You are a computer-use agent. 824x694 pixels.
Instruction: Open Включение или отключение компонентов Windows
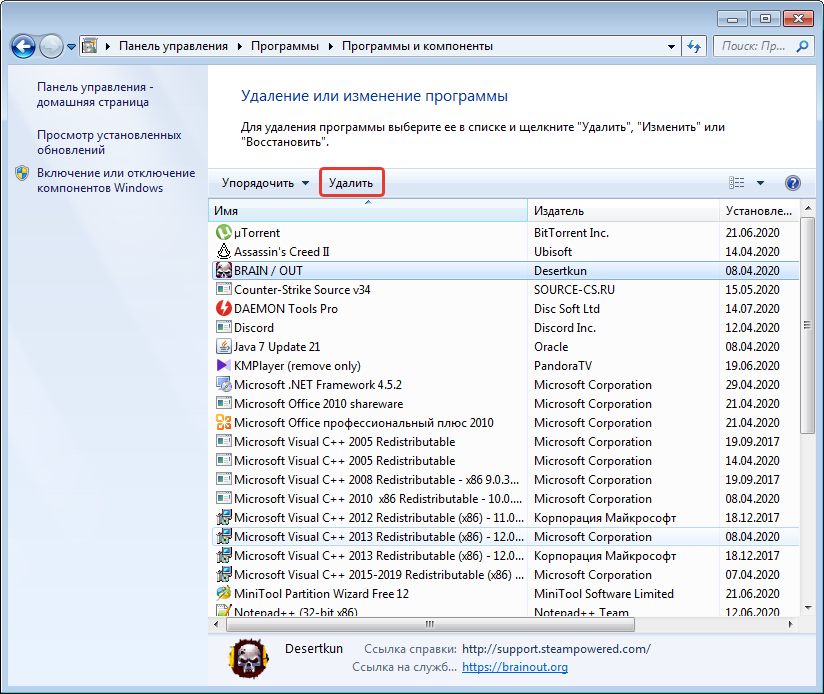click(x=116, y=180)
